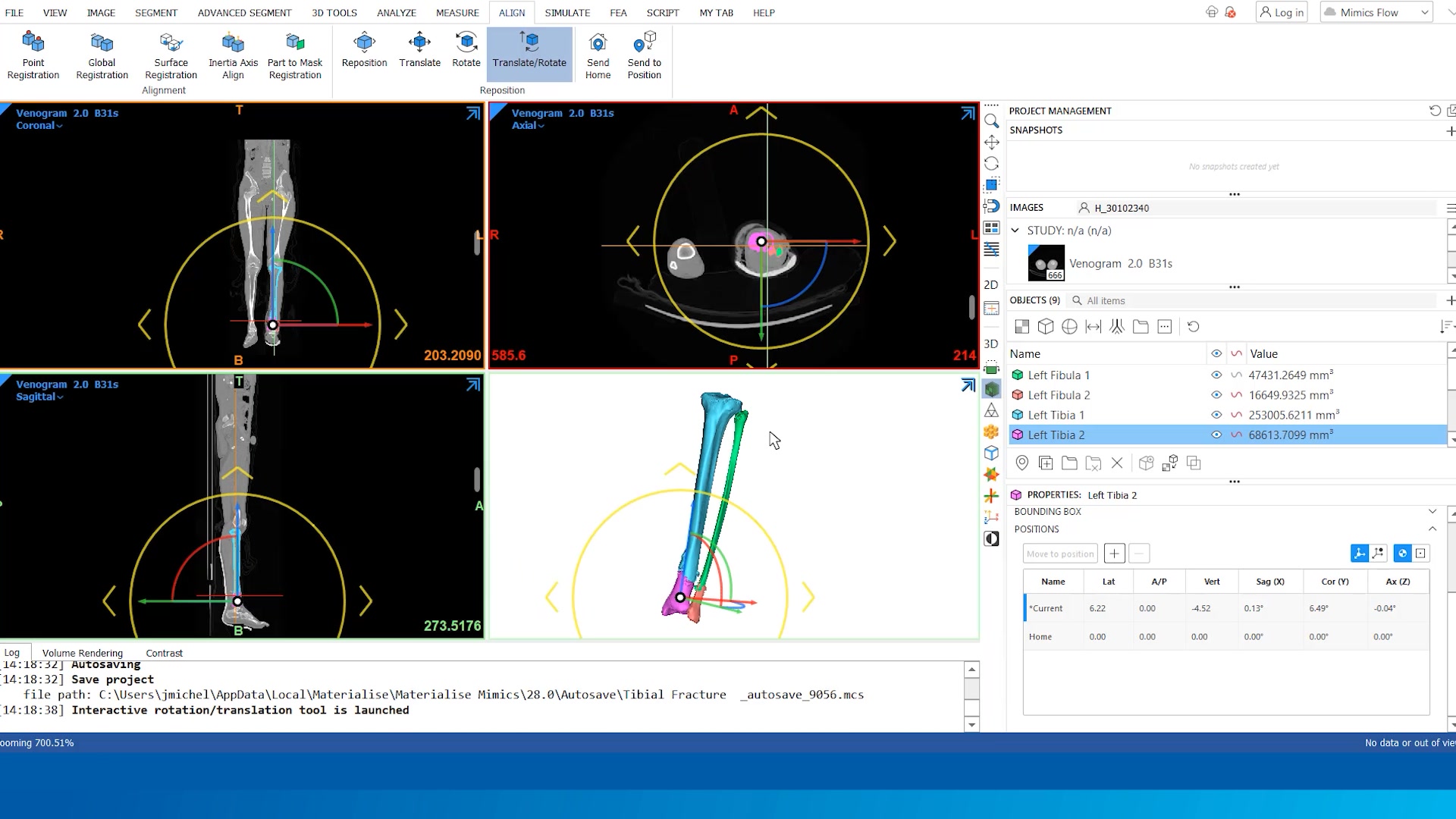Launch the Surface Registration tool
The image size is (1456, 819).
click(171, 55)
